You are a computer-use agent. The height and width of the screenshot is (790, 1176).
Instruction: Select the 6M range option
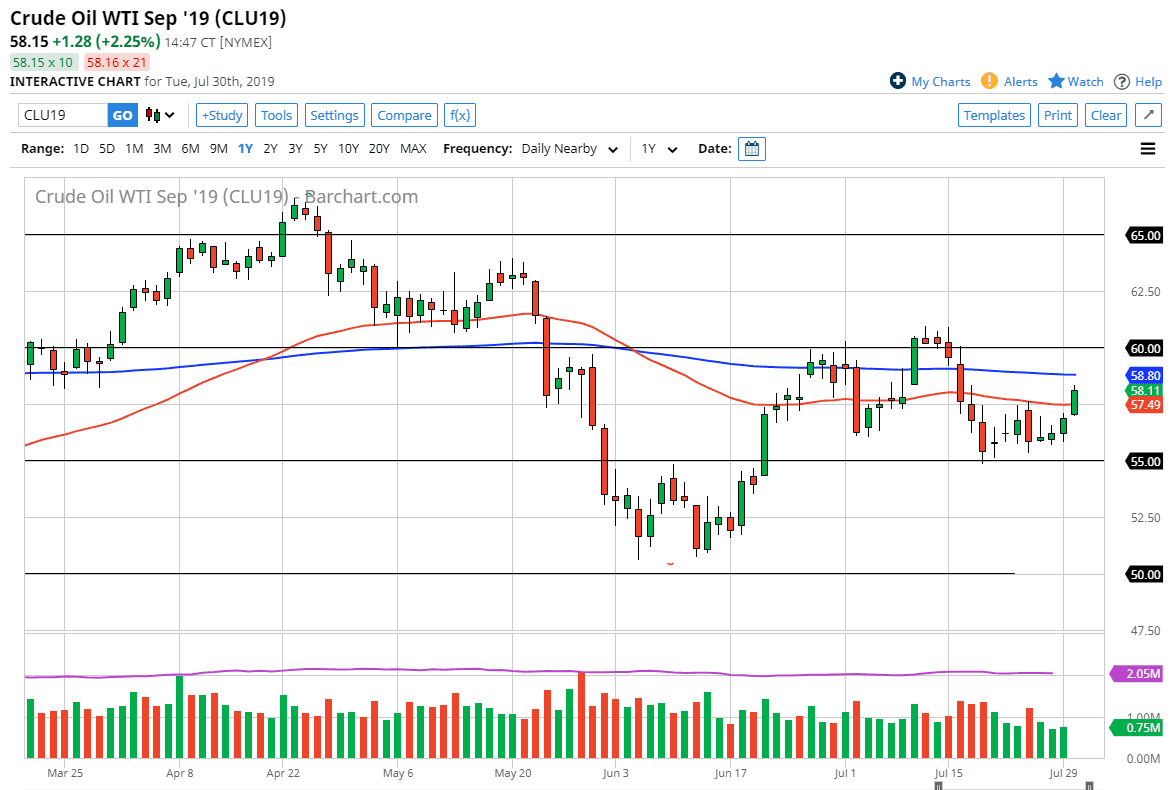pos(190,149)
